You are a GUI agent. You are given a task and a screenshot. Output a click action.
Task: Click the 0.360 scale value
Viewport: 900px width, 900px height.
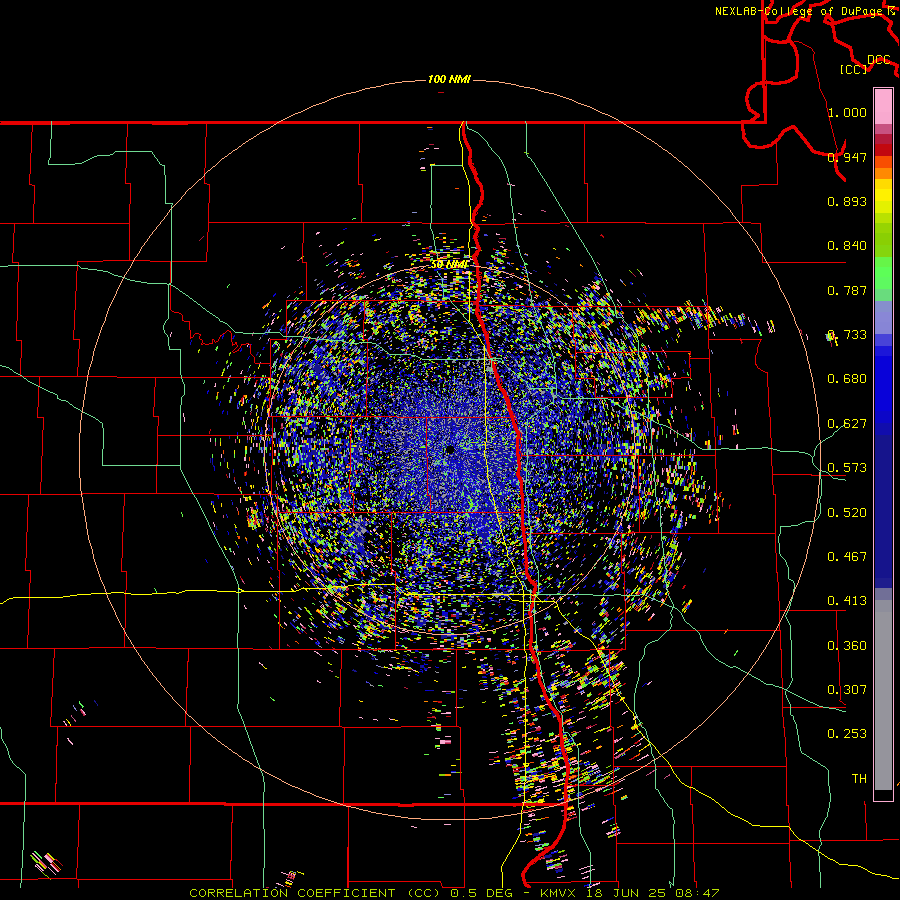847,646
